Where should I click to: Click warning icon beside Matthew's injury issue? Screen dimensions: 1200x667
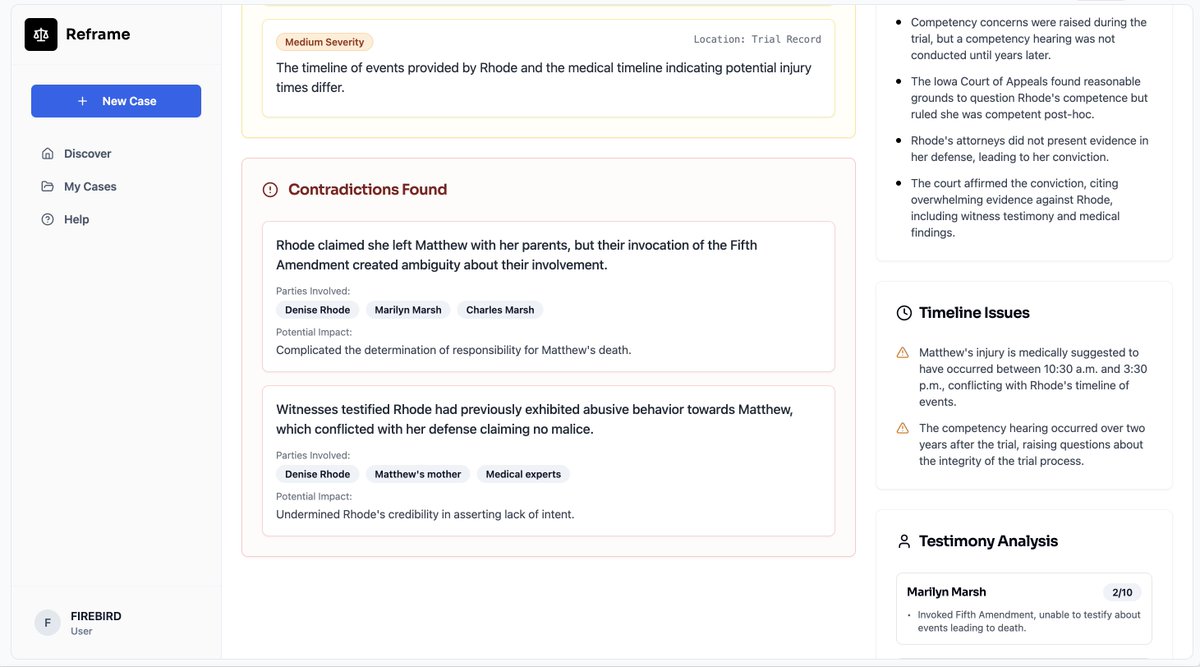point(903,353)
